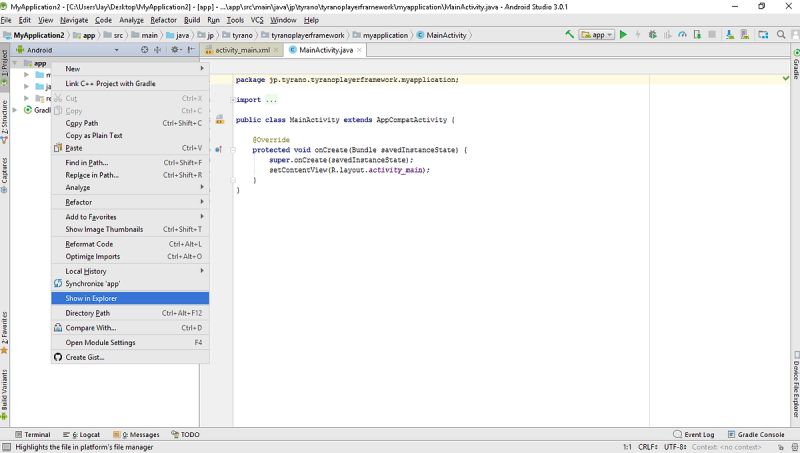Open Project Structure toolbar icon

(763, 35)
